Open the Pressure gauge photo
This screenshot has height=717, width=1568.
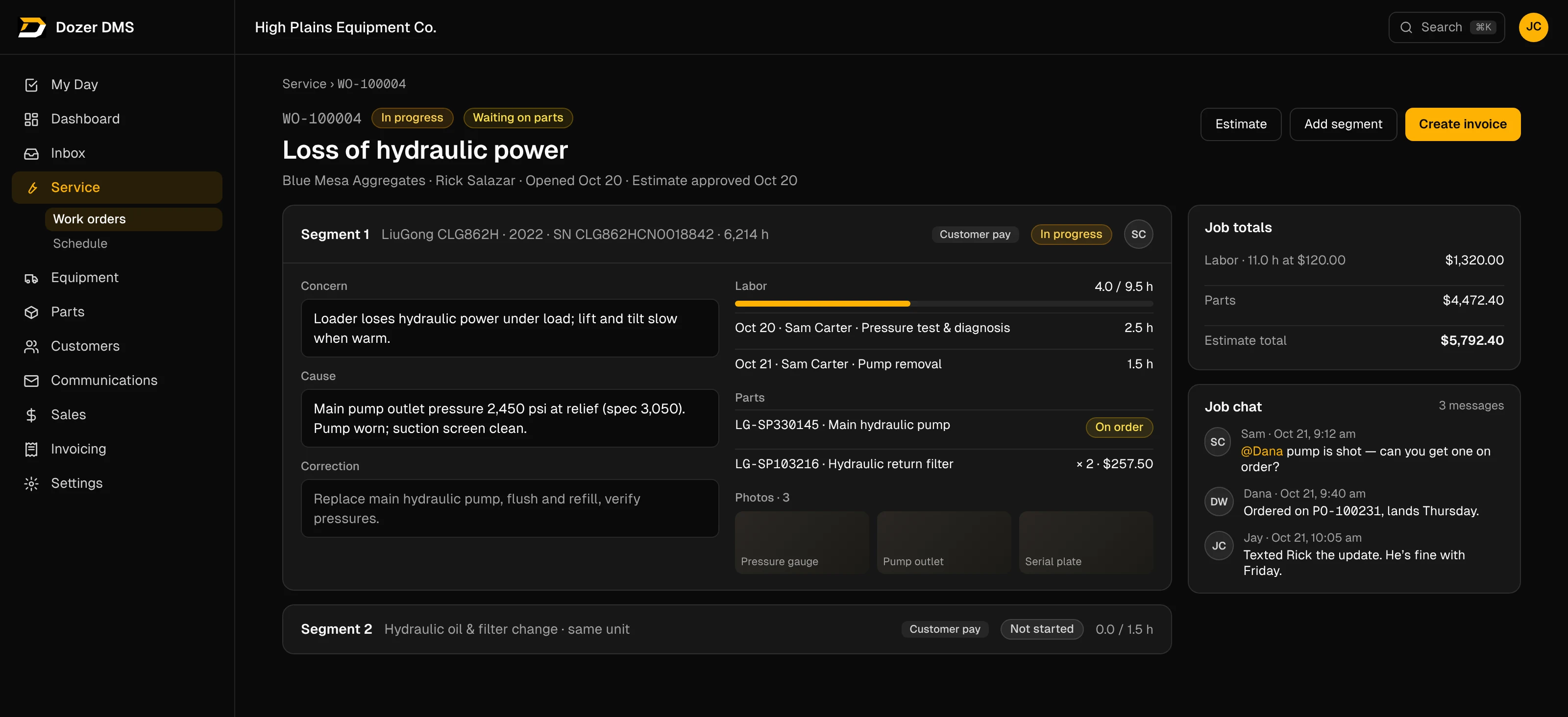pyautogui.click(x=801, y=543)
